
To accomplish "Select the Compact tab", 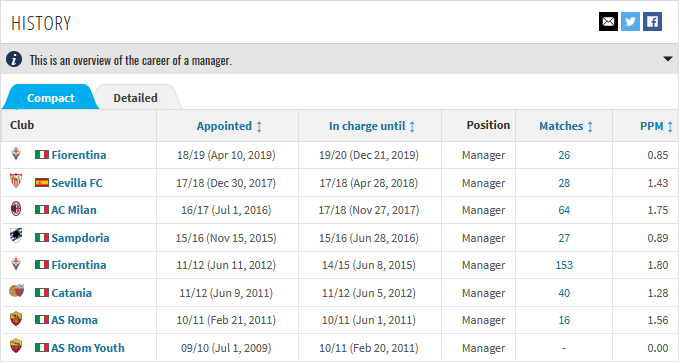I will click(51, 98).
